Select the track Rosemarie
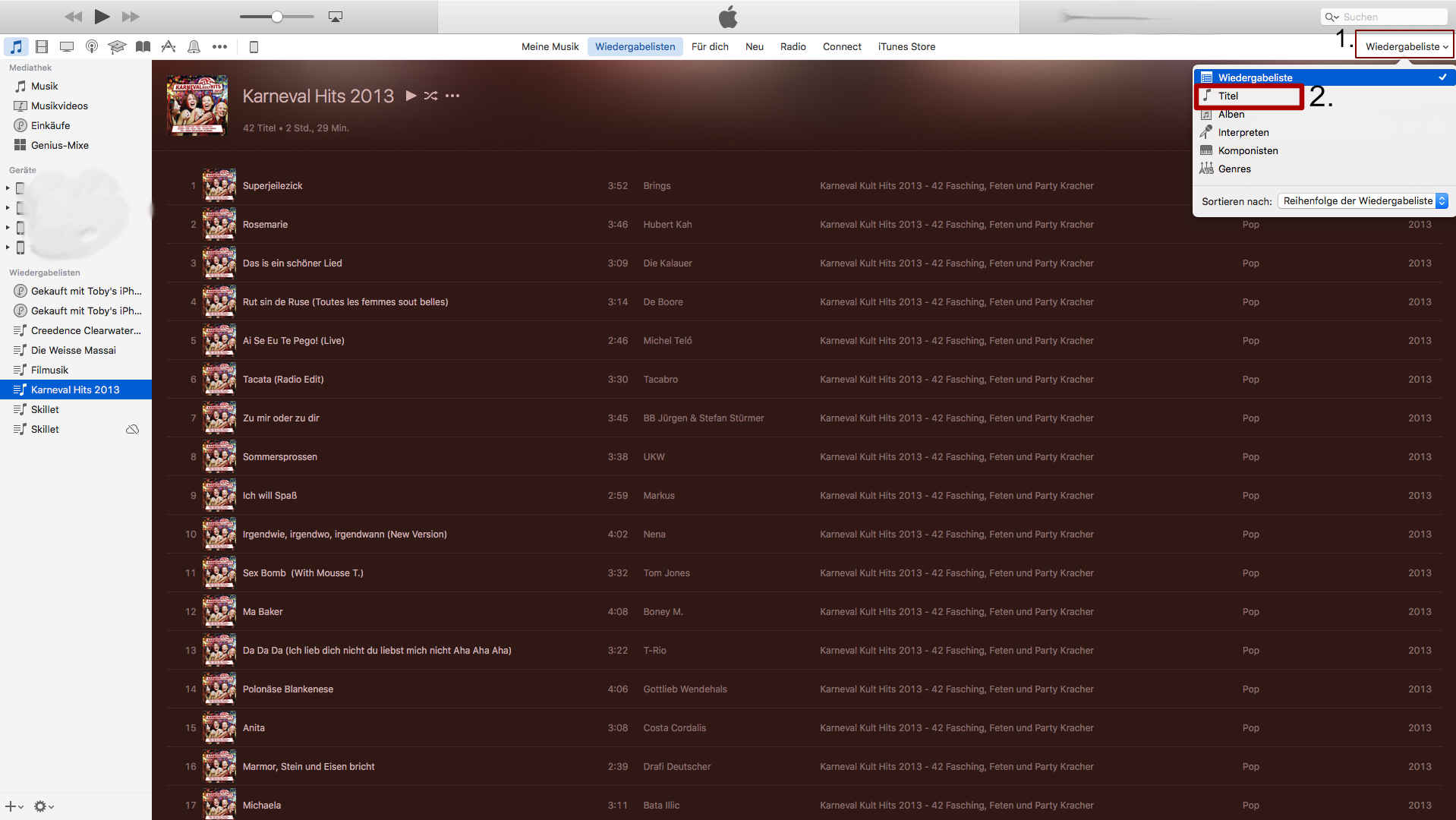The width and height of the screenshot is (1456, 820). coord(265,224)
